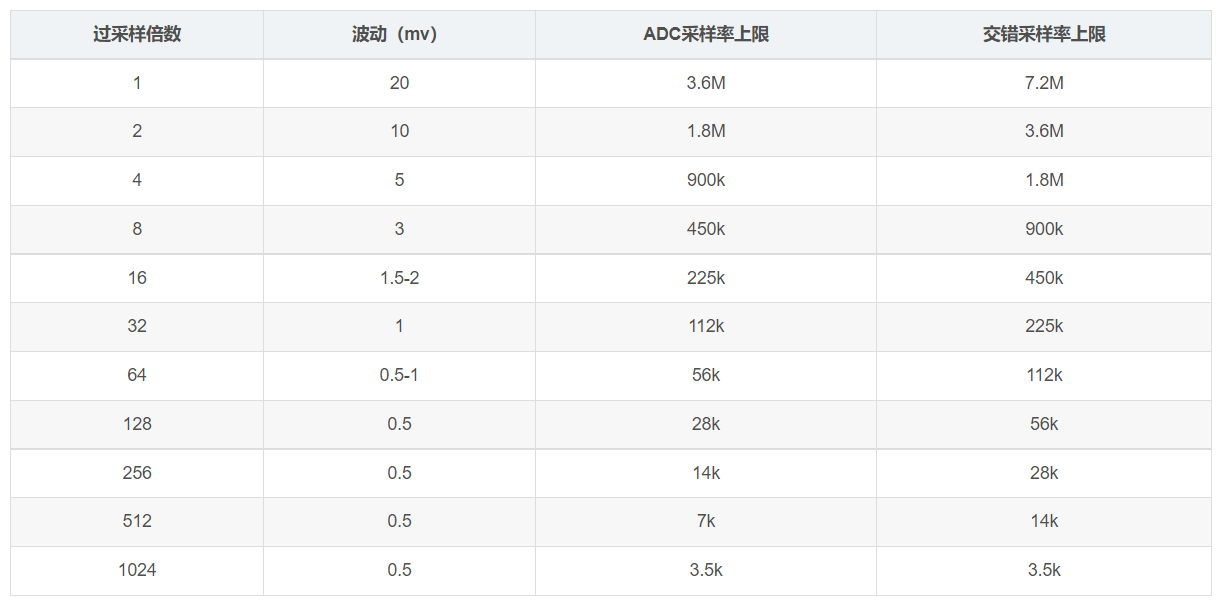This screenshot has height=611, width=1222.
Task: Click the oversampling value 128 cell
Action: pos(137,424)
